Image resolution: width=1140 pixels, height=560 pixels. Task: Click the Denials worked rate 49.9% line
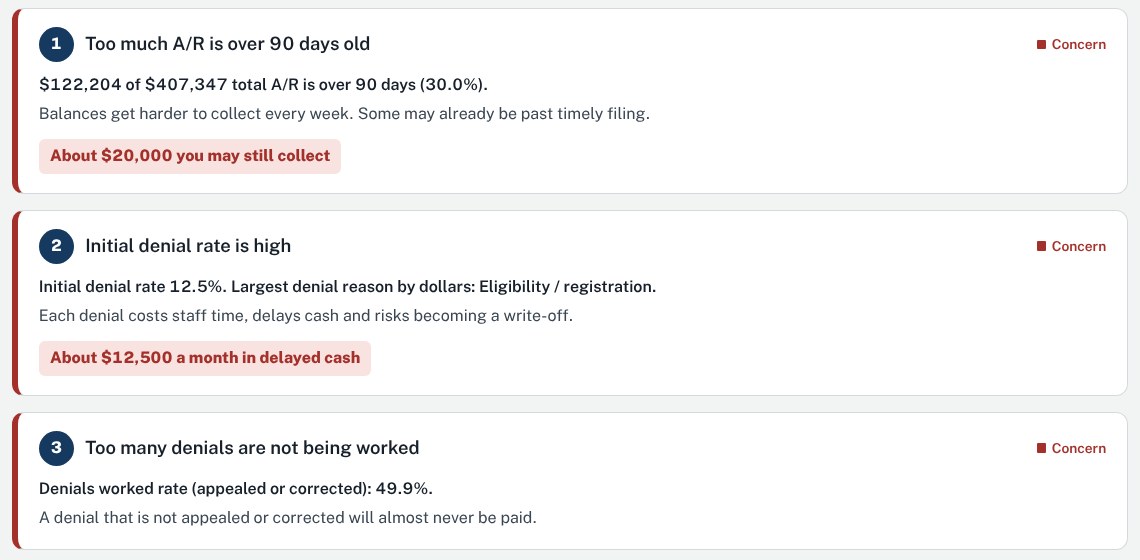click(236, 489)
